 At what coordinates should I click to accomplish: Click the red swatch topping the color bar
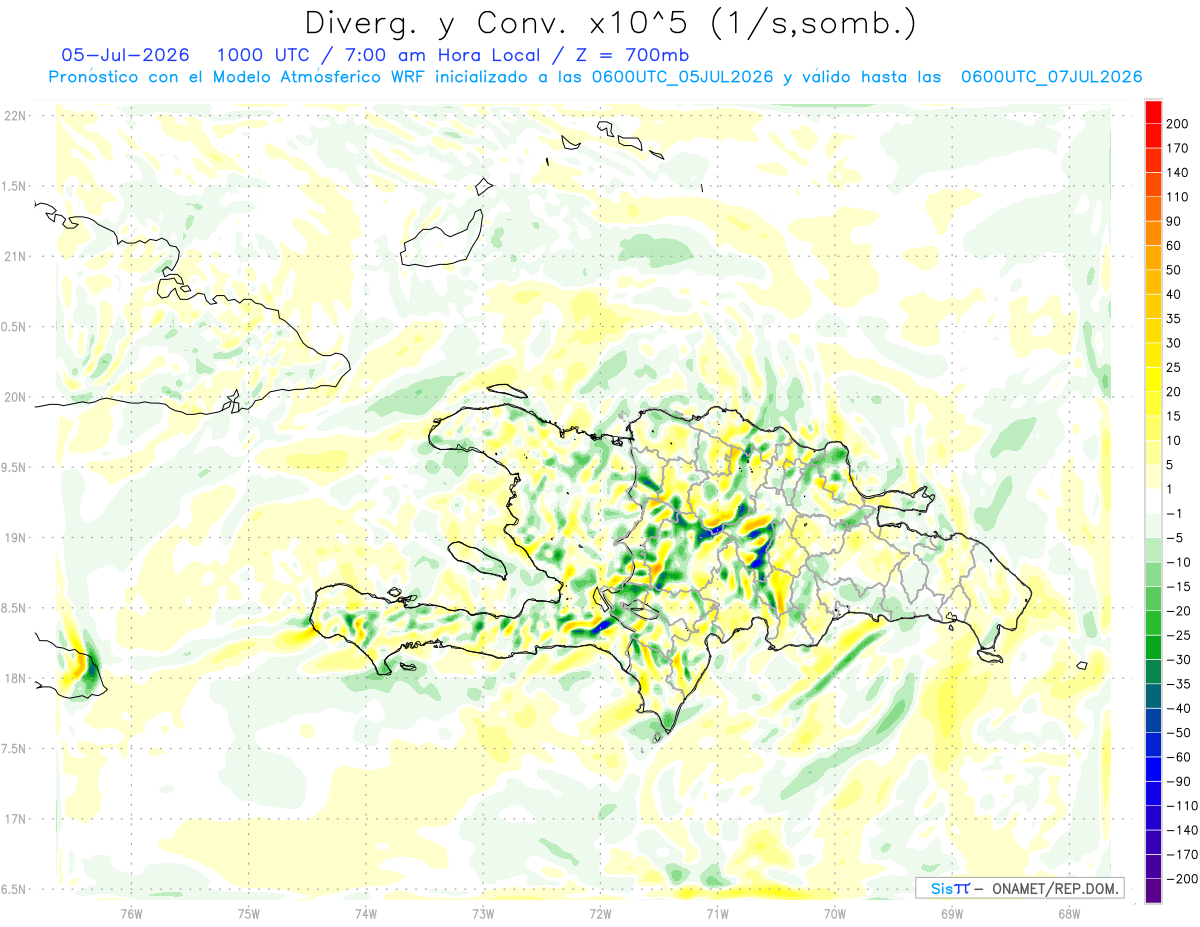coord(1153,112)
